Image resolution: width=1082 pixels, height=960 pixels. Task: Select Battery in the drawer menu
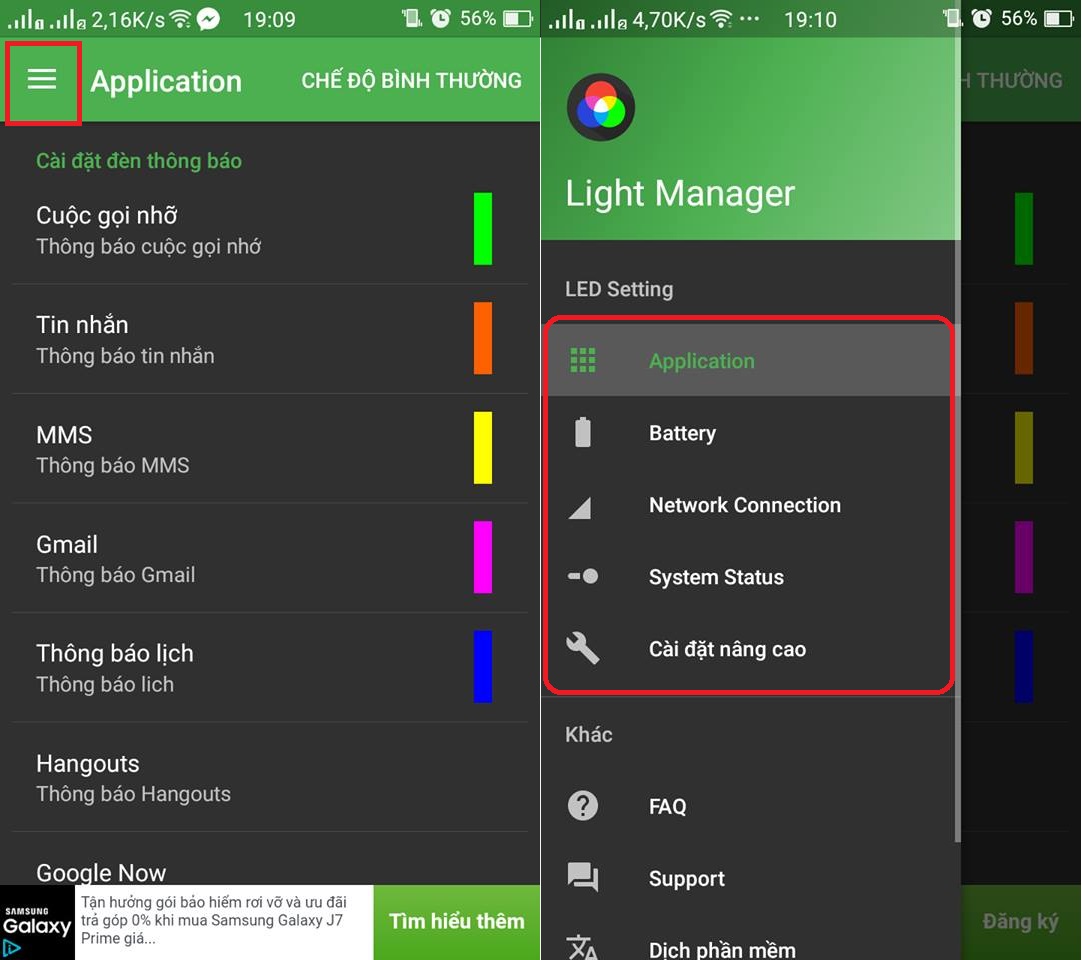(749, 433)
